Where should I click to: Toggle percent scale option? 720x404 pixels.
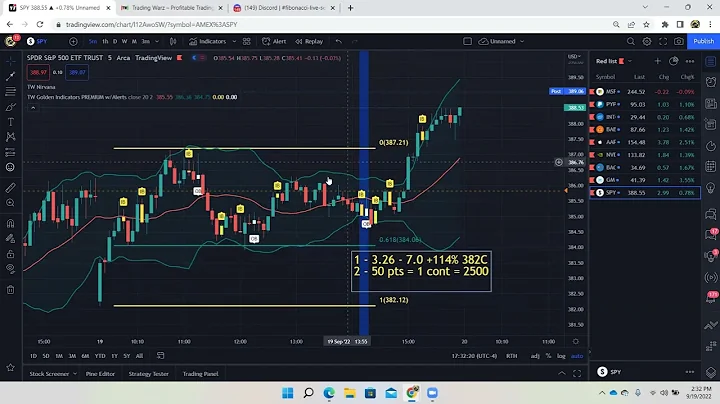coord(548,356)
